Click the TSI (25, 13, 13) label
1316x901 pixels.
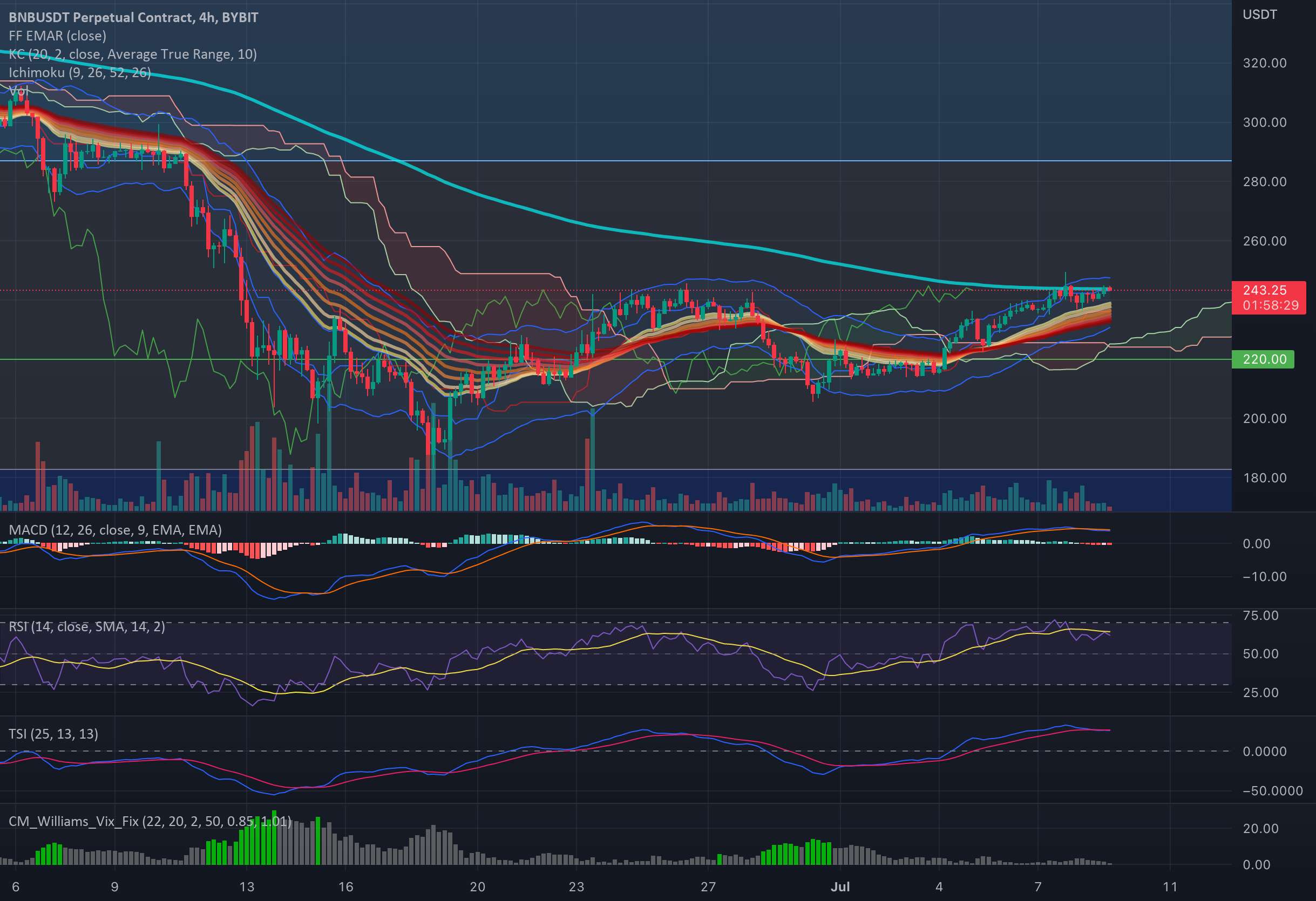53,734
